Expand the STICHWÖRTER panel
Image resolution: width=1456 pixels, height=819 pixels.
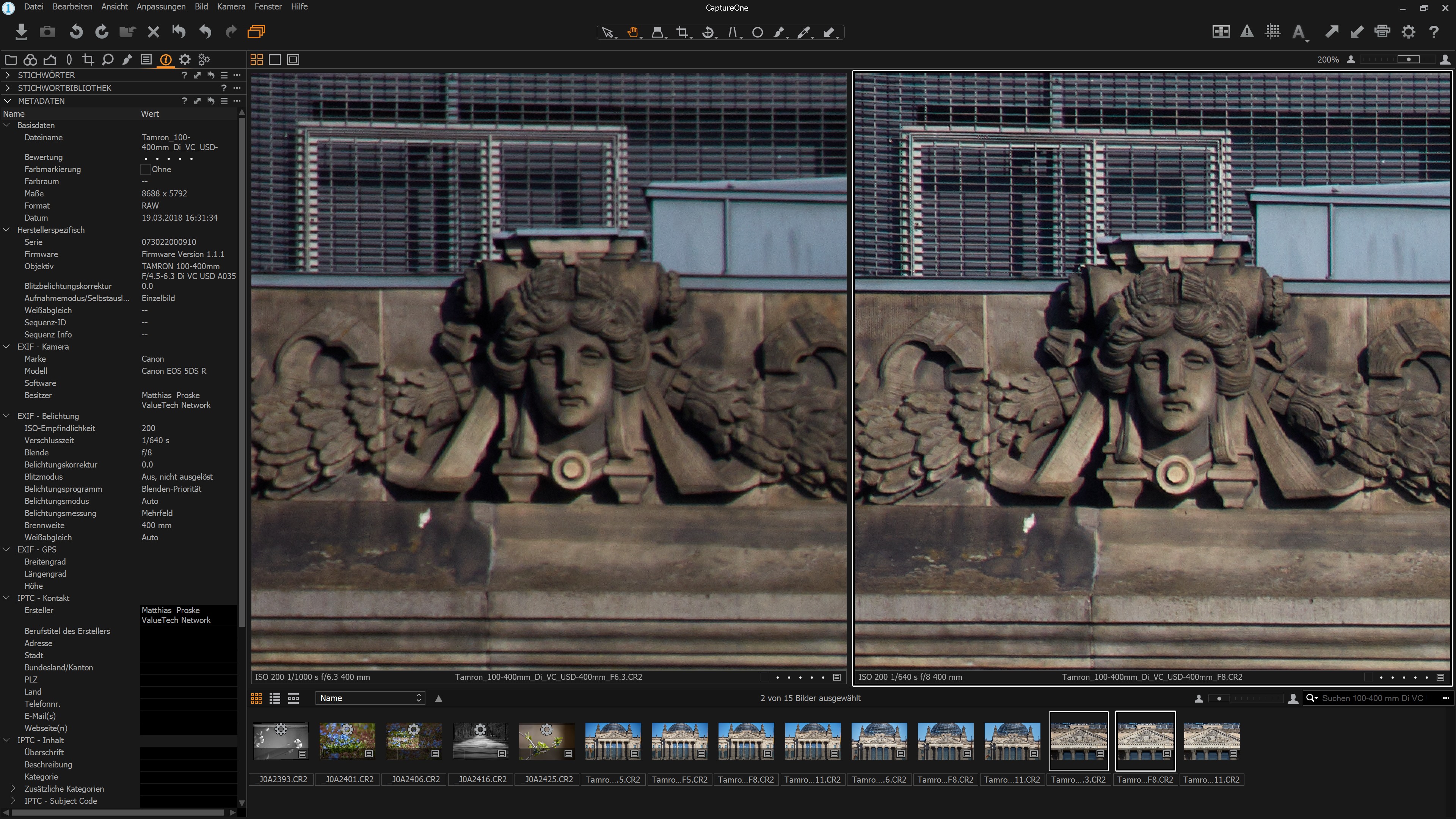[7, 75]
